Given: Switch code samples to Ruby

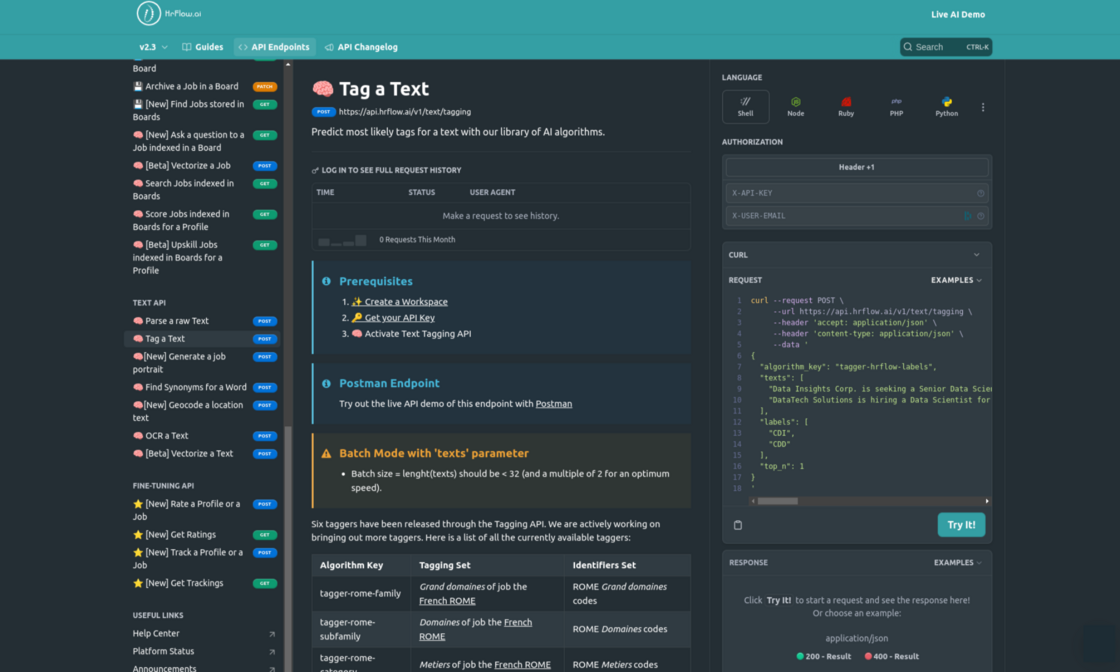Looking at the screenshot, I should [845, 106].
